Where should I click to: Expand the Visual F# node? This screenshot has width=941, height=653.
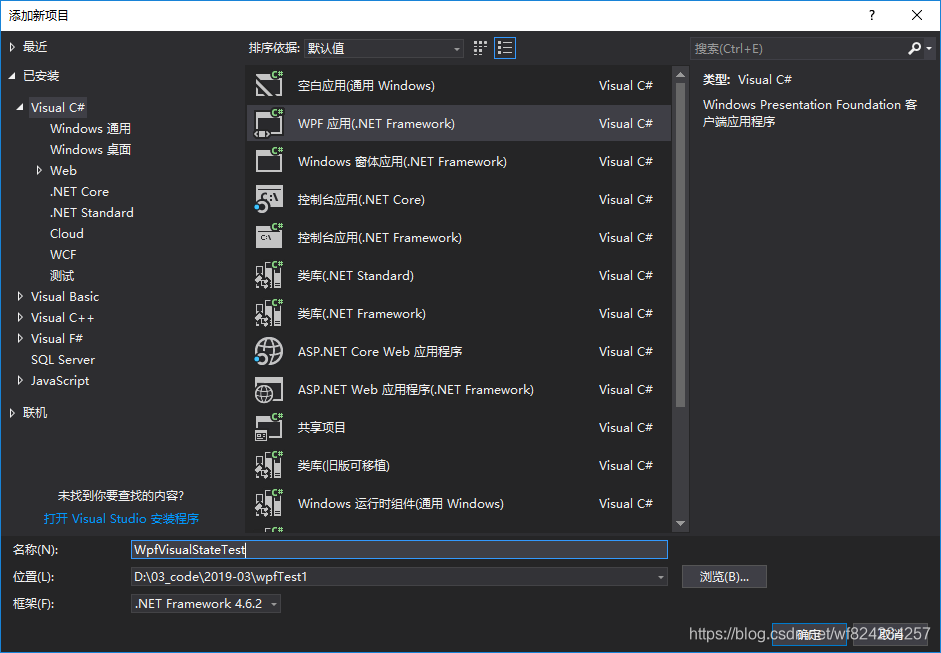click(20, 339)
